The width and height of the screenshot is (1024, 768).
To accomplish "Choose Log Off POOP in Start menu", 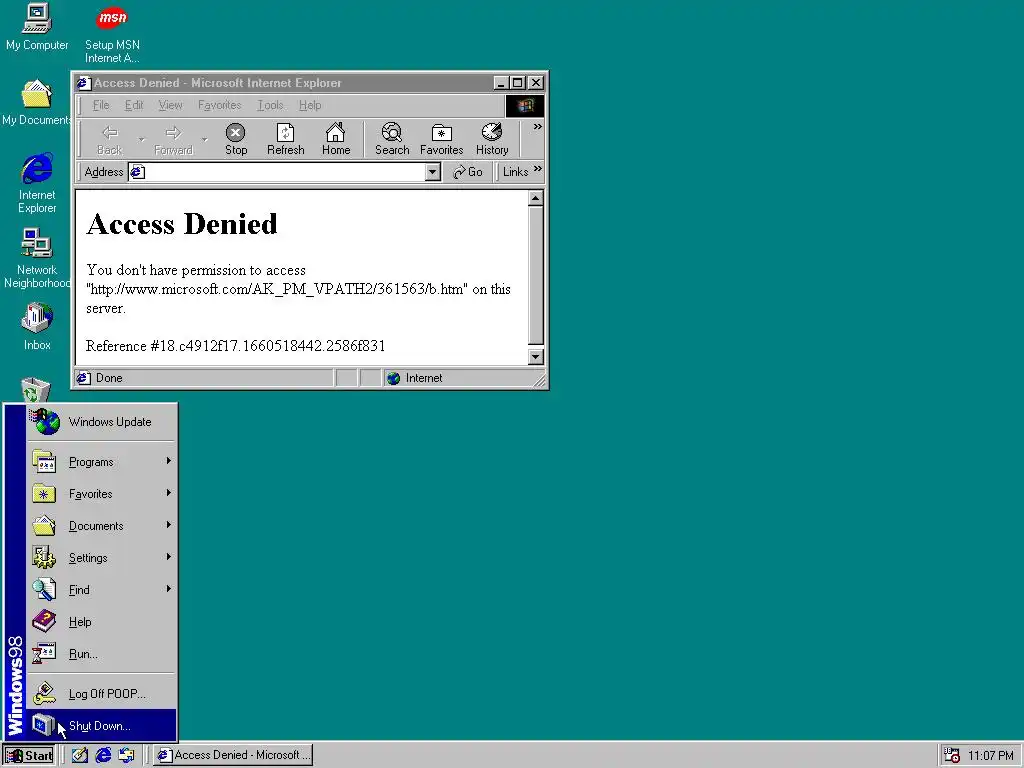I will point(101,694).
